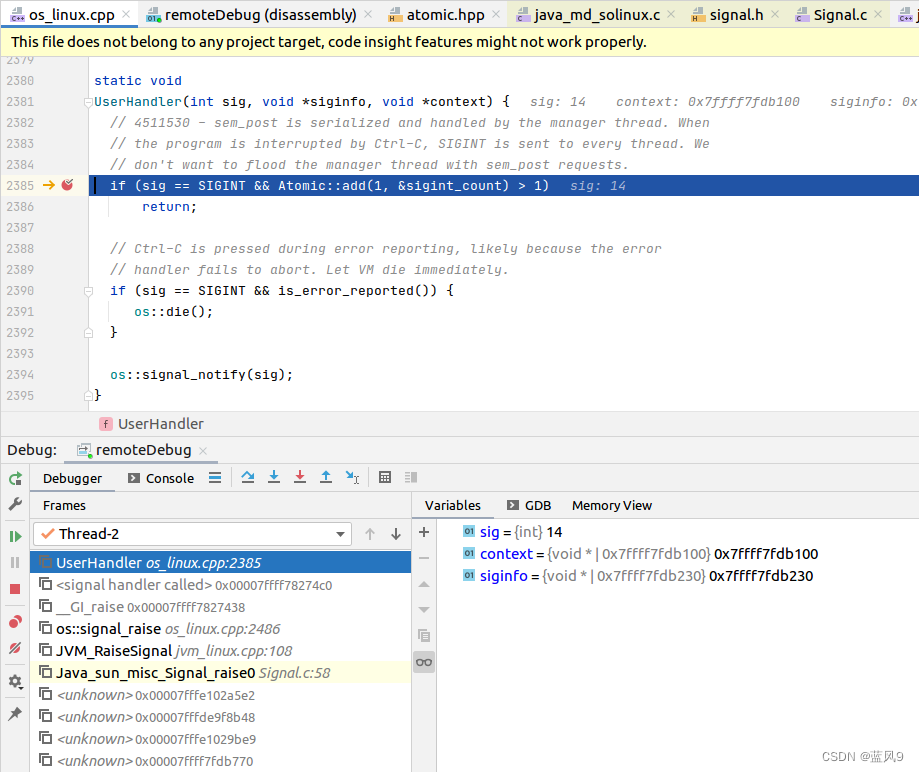Open the Memory View tab
The width and height of the screenshot is (919, 772).
pos(612,505)
